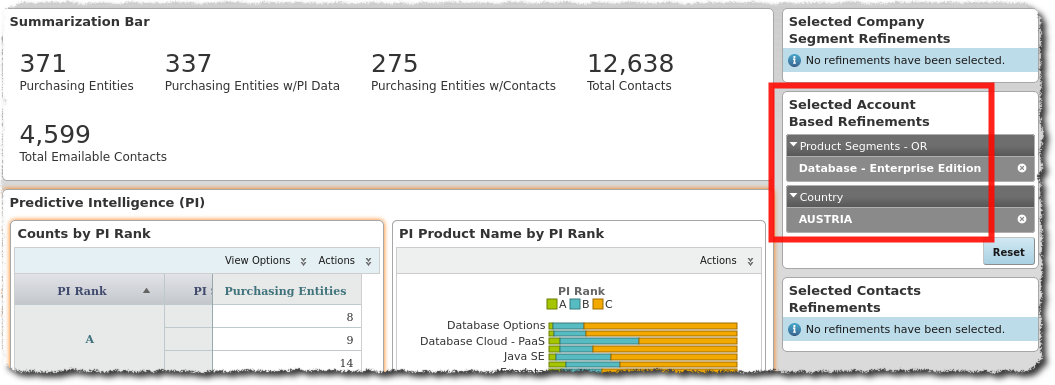1055x385 pixels.
Task: Remove the Database - Enterprise Edition refinement
Action: pyautogui.click(x=1021, y=168)
